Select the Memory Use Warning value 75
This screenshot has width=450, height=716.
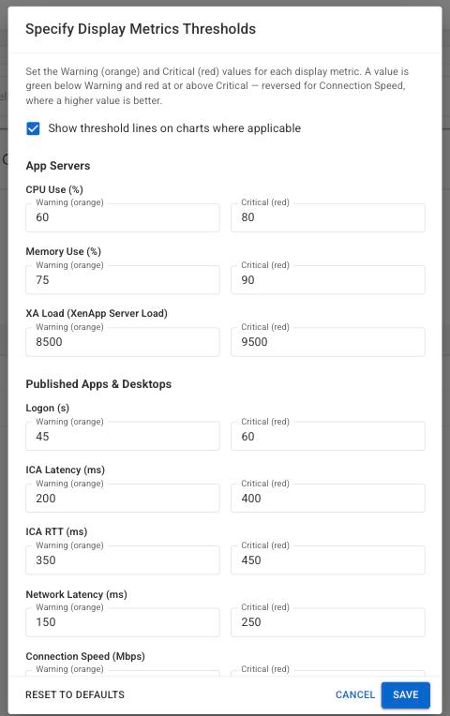[122, 280]
